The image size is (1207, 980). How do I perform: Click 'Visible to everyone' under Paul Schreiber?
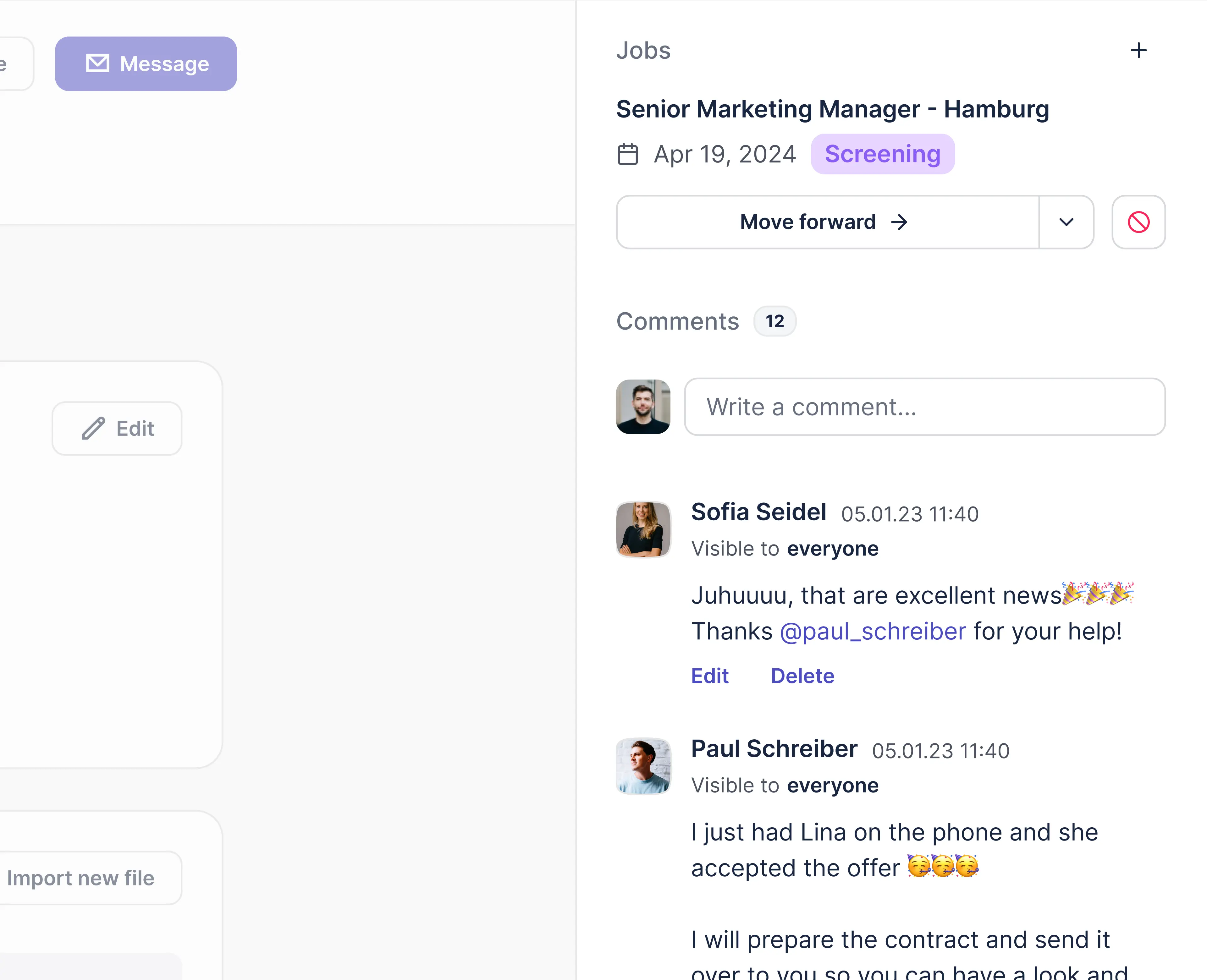[x=785, y=785]
